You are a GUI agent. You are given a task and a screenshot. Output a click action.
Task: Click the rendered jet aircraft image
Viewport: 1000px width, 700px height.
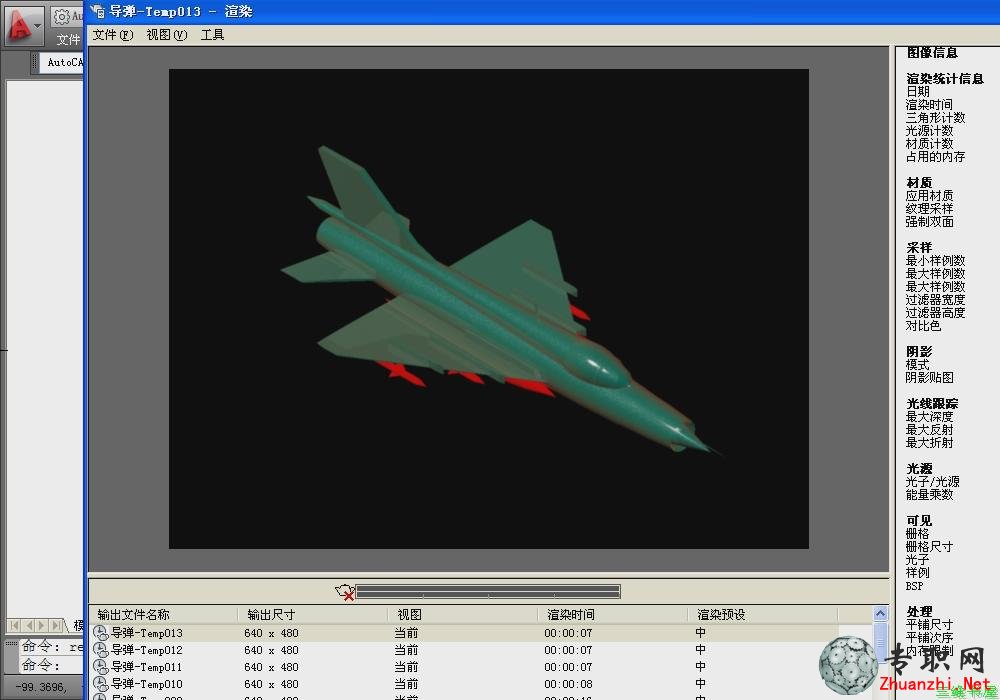click(x=489, y=309)
